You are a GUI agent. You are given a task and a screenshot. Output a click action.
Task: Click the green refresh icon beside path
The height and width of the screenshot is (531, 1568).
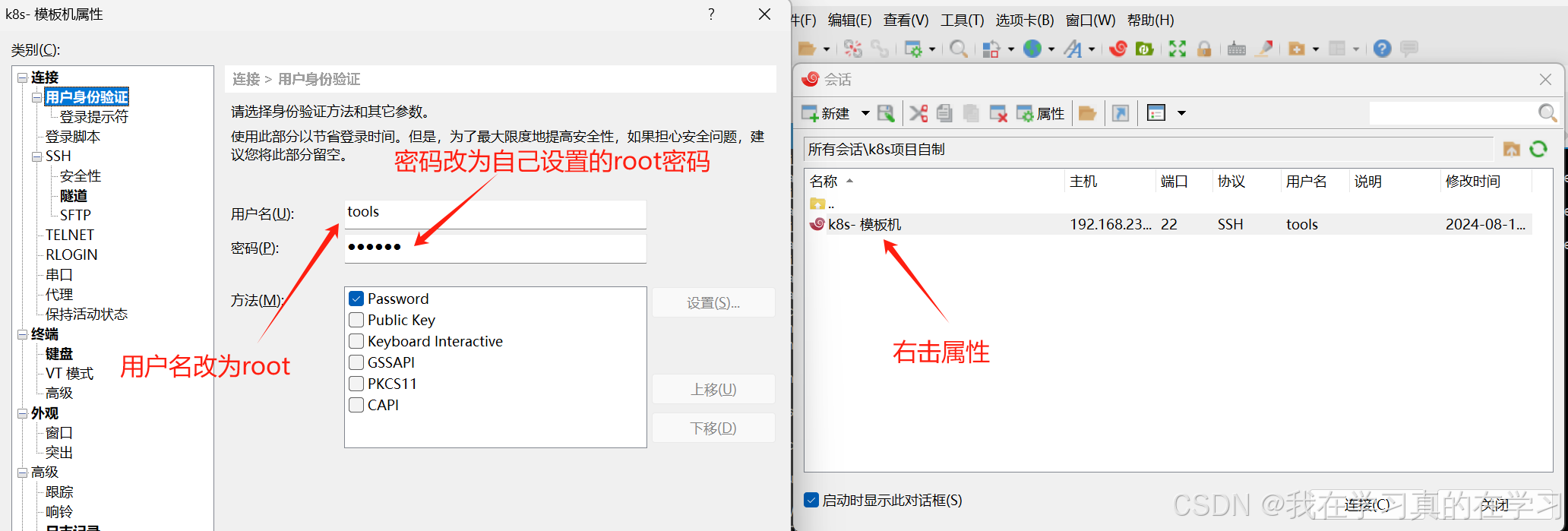pos(1538,149)
